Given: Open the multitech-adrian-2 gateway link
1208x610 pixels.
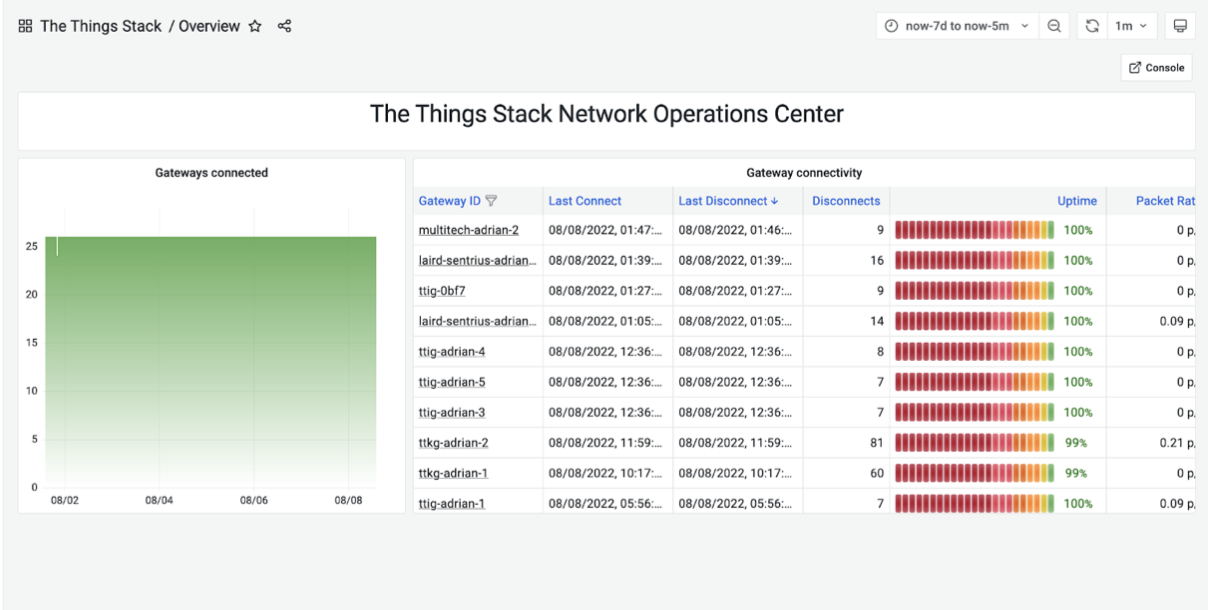Looking at the screenshot, I should click(x=468, y=230).
